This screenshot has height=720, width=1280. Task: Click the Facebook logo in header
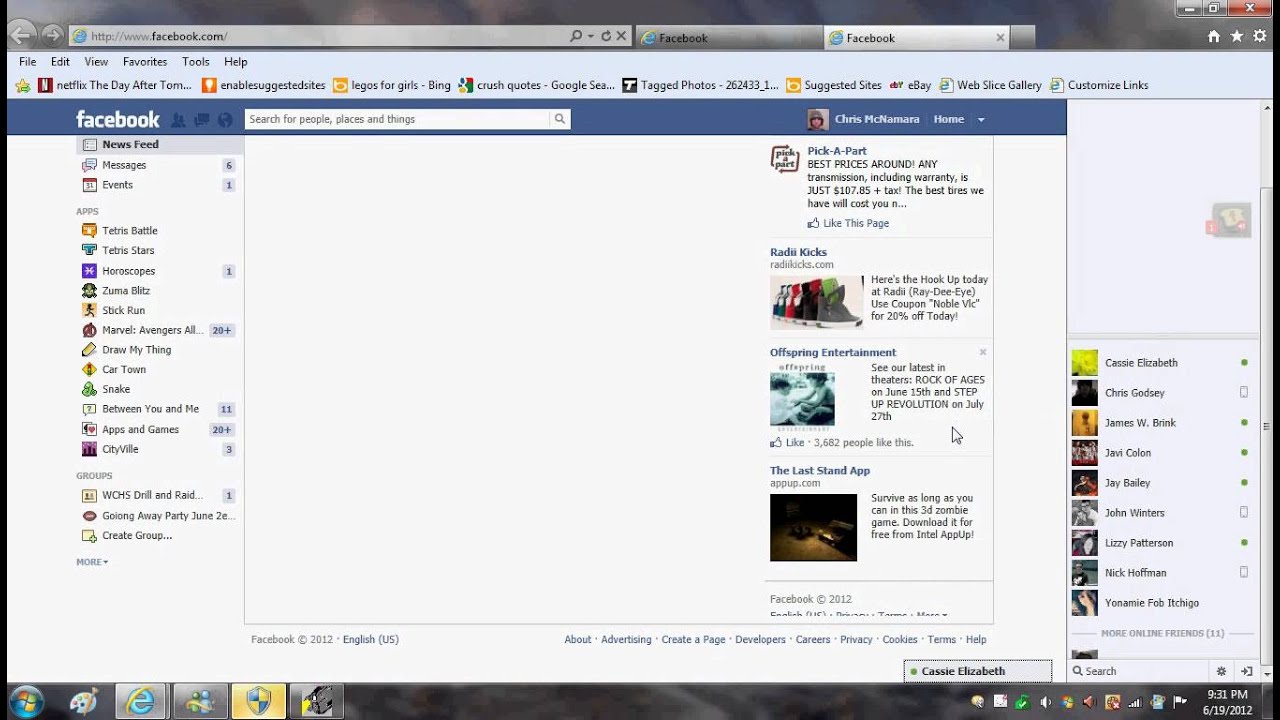[x=118, y=119]
